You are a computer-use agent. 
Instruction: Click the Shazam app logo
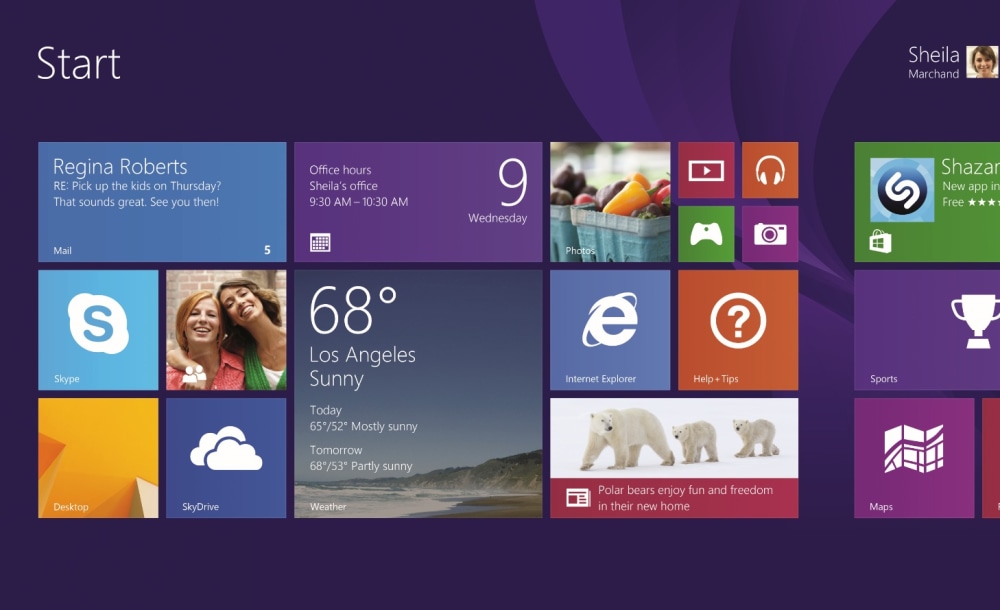point(902,190)
